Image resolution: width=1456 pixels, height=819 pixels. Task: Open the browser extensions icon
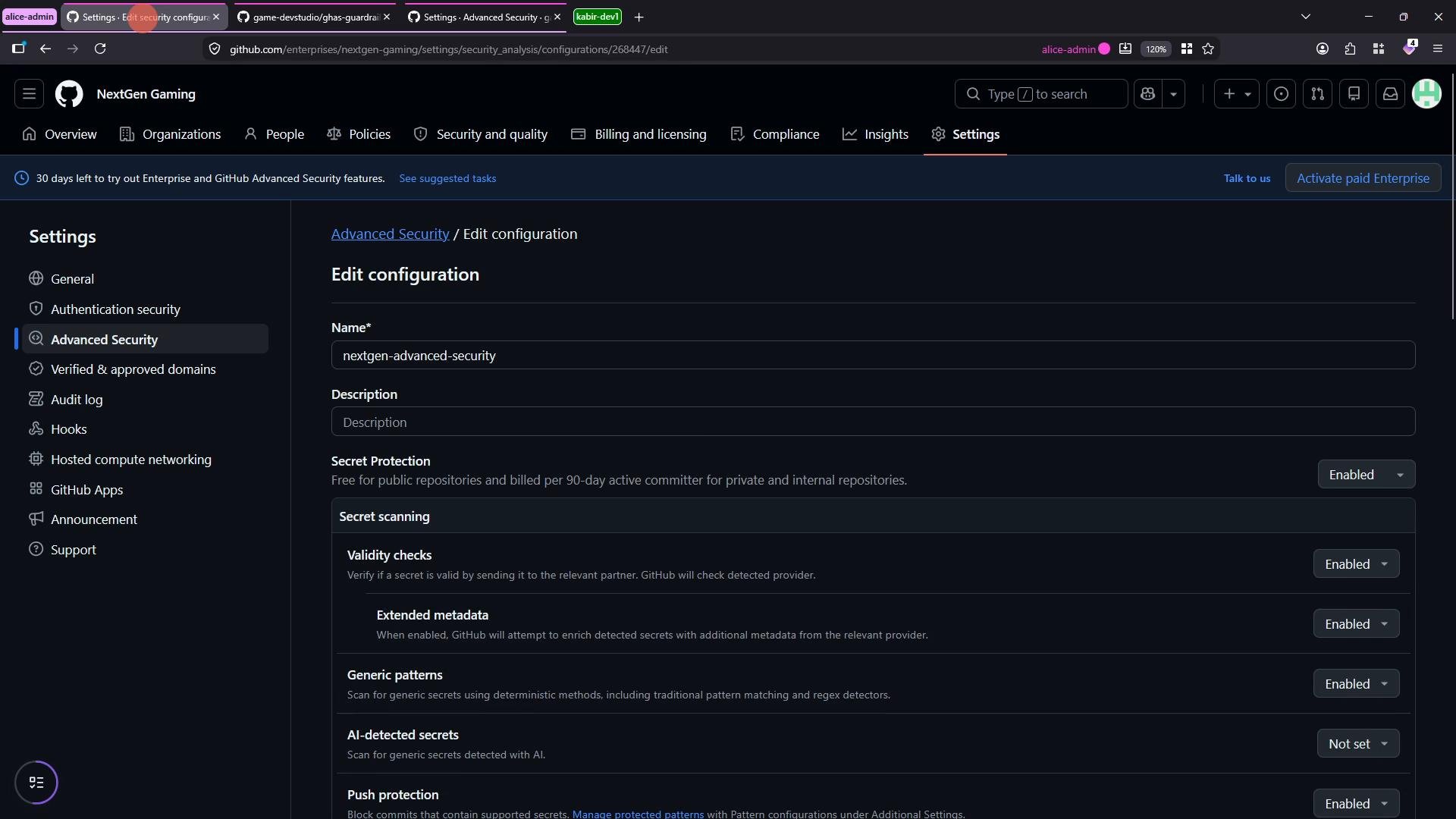(1351, 49)
